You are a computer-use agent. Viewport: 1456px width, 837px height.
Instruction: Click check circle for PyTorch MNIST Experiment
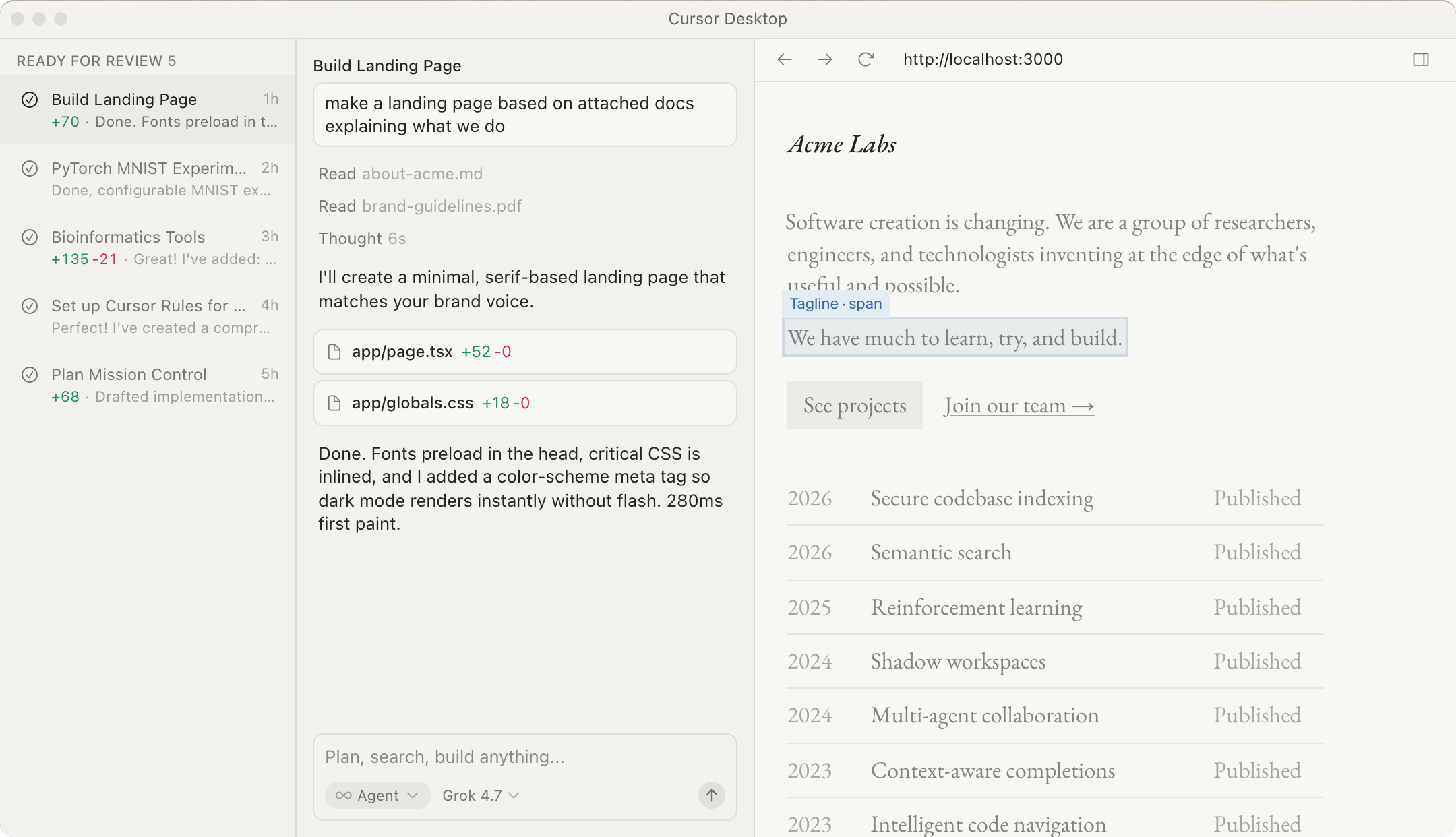[30, 168]
